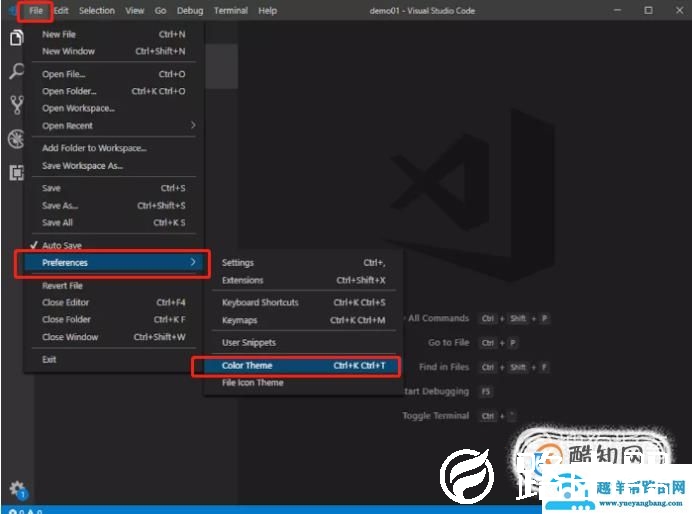Click errors and warnings status bar indicator
The image size is (692, 514).
(26, 512)
